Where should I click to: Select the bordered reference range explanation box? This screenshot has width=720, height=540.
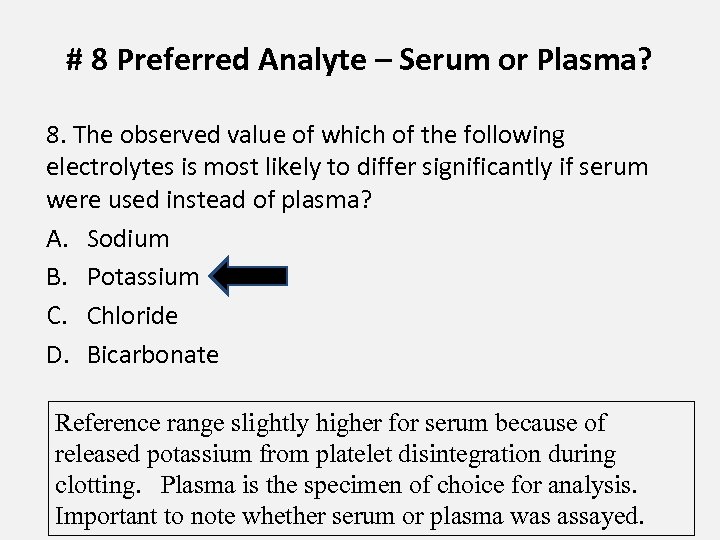click(x=357, y=469)
